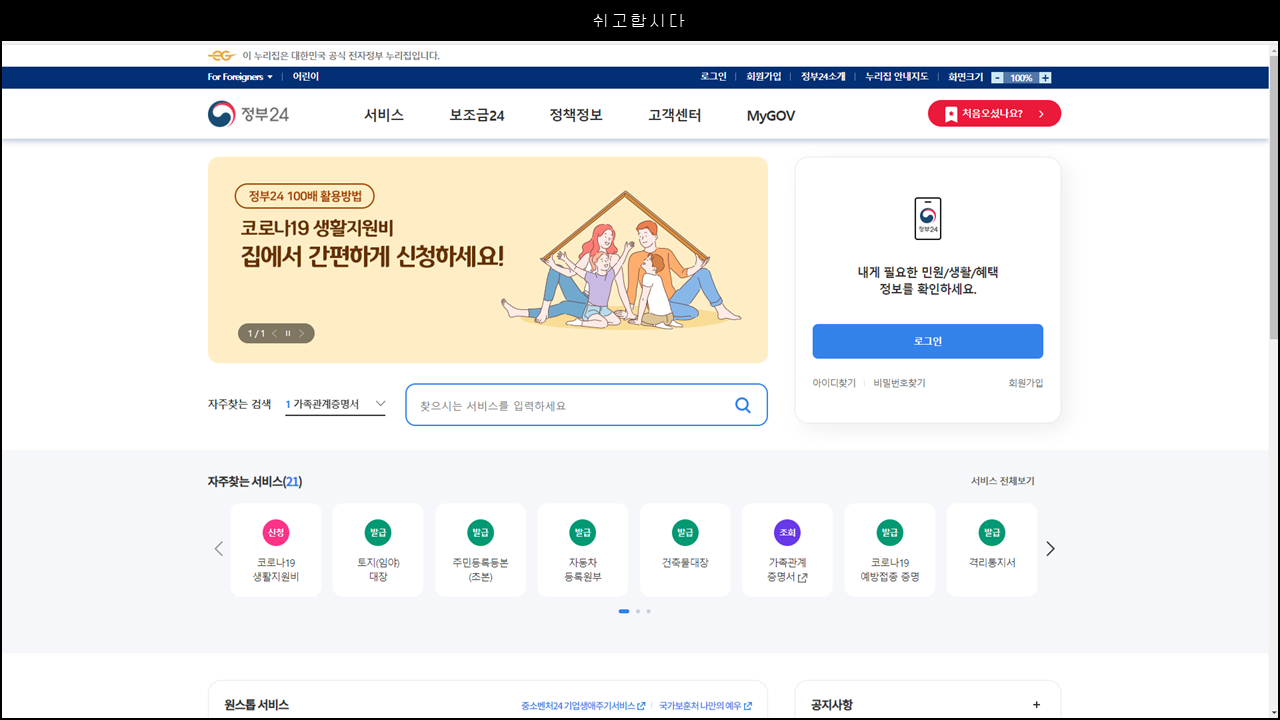Go to previous banner slide
1280x720 pixels.
pos(275,333)
